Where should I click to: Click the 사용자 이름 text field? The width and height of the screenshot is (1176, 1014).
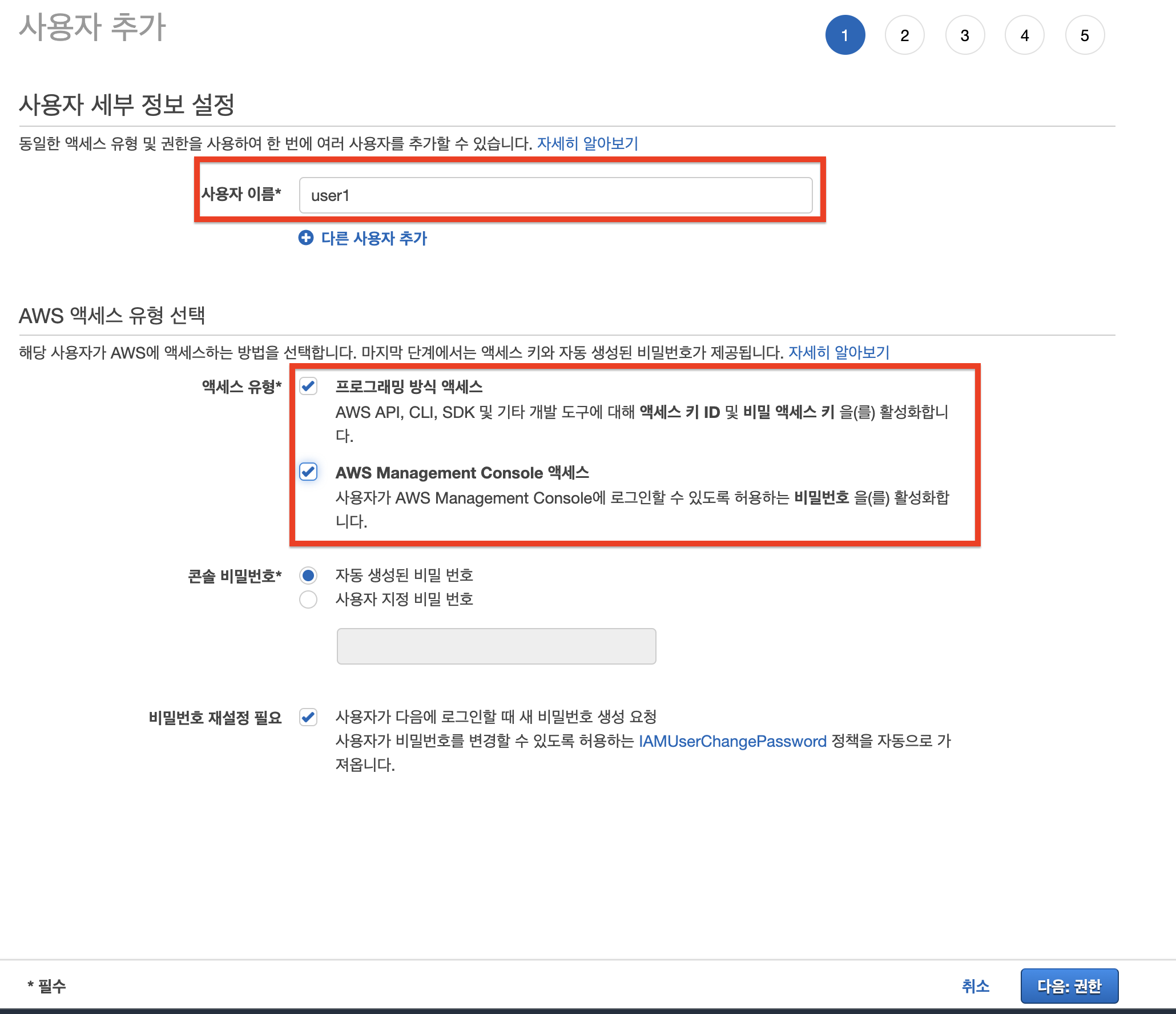pos(555,195)
